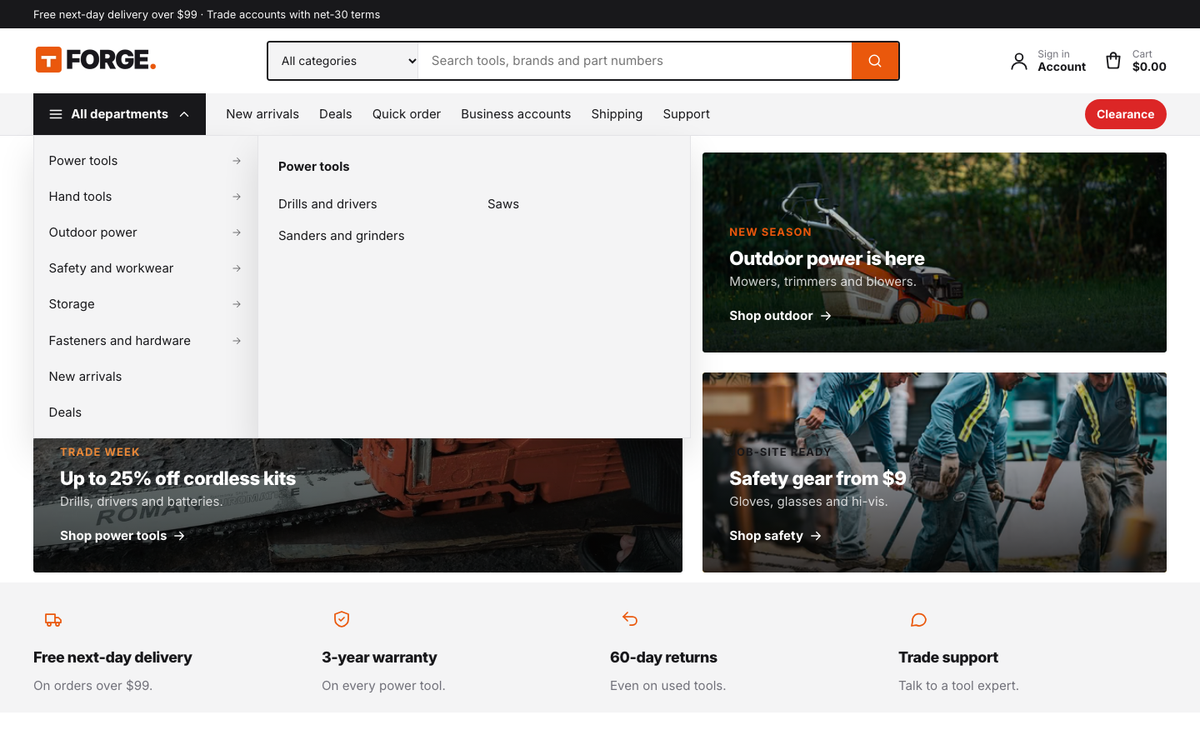
Task: Click 60-day returns heading
Action: click(664, 658)
